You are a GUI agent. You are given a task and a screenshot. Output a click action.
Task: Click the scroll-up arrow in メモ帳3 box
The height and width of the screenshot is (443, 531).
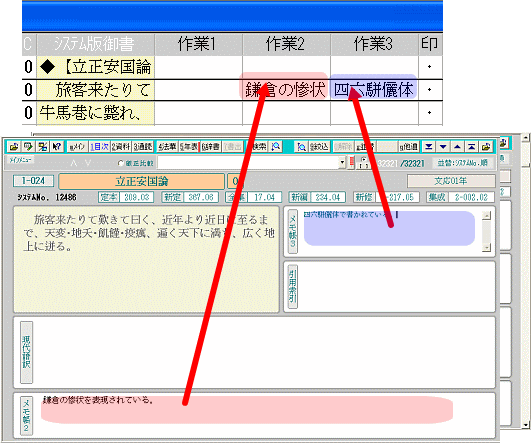[x=486, y=215]
